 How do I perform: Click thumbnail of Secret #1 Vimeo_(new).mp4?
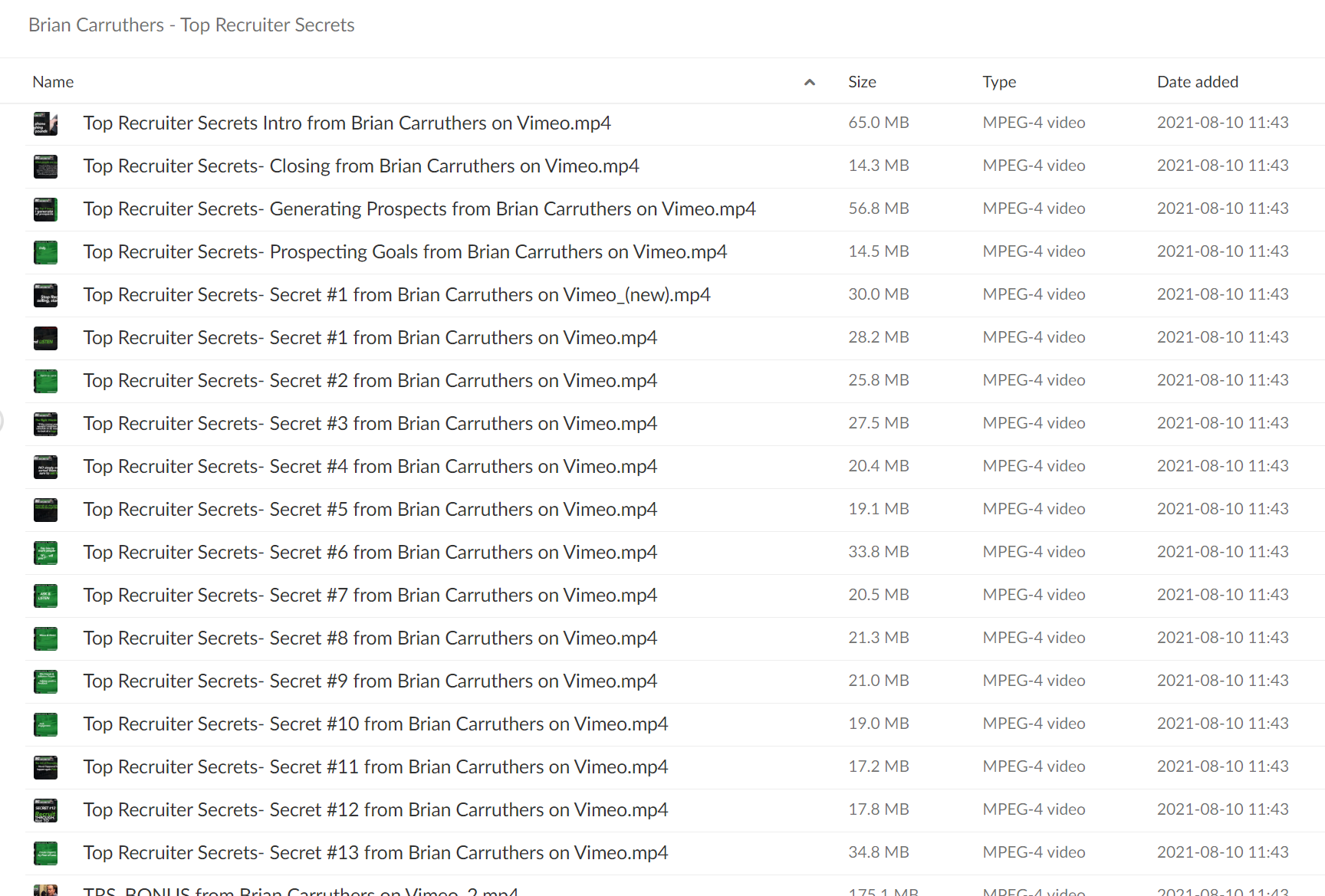45,295
